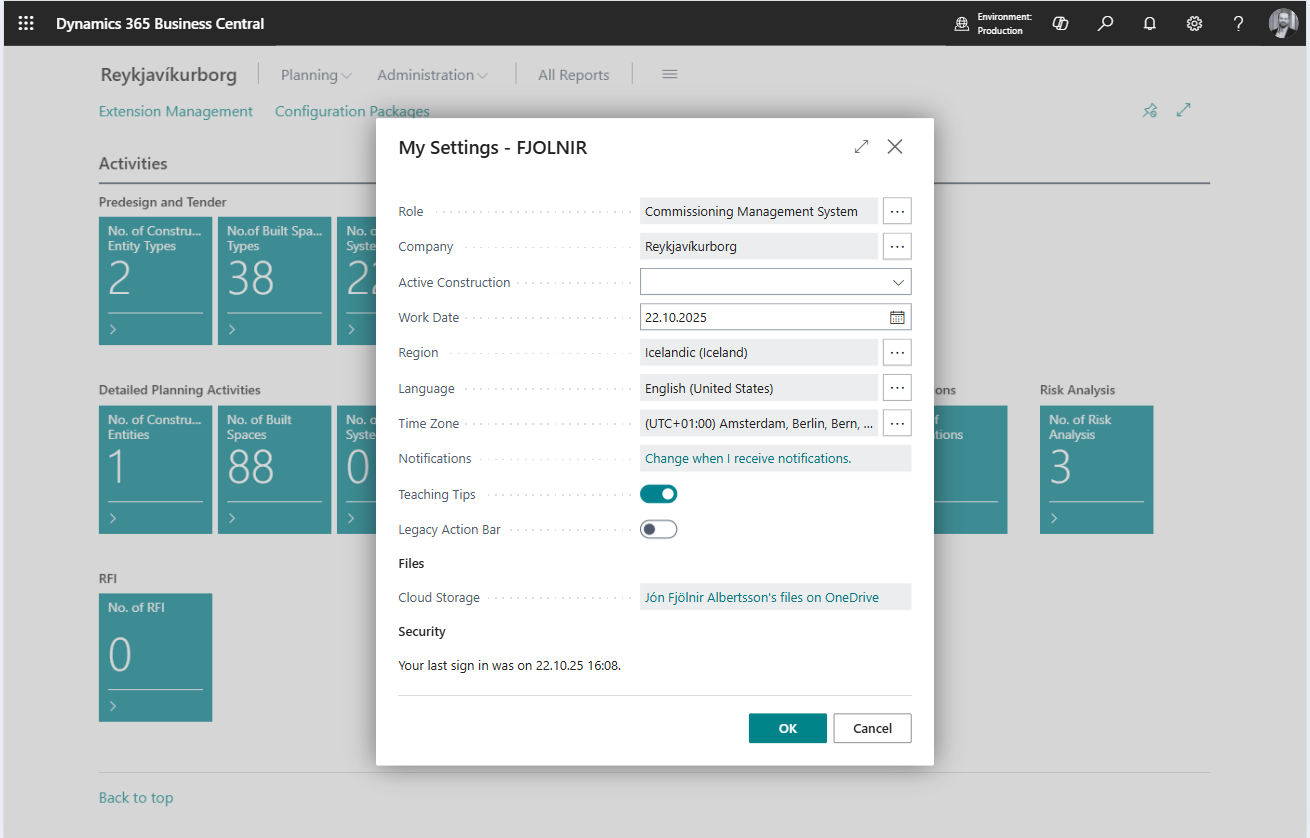The width and height of the screenshot is (1310, 838).
Task: Expand the Active Construction dropdown
Action: point(898,282)
